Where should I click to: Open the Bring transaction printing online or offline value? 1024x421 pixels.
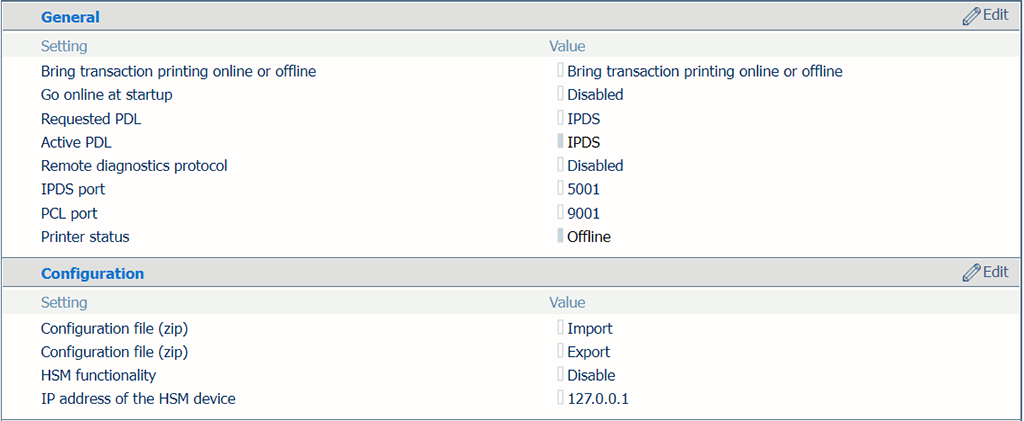click(705, 71)
